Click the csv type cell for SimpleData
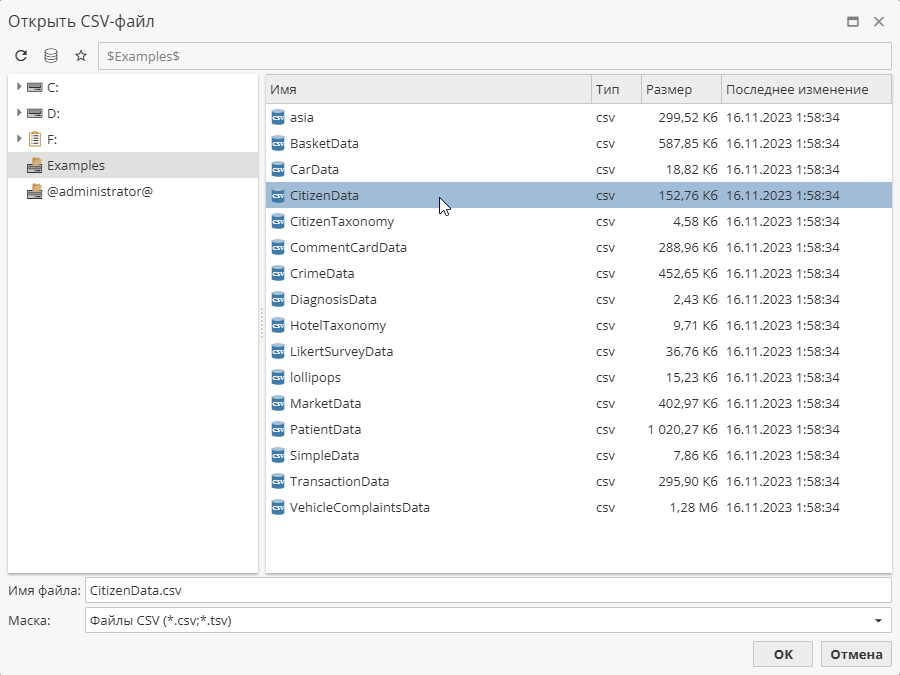 [606, 456]
